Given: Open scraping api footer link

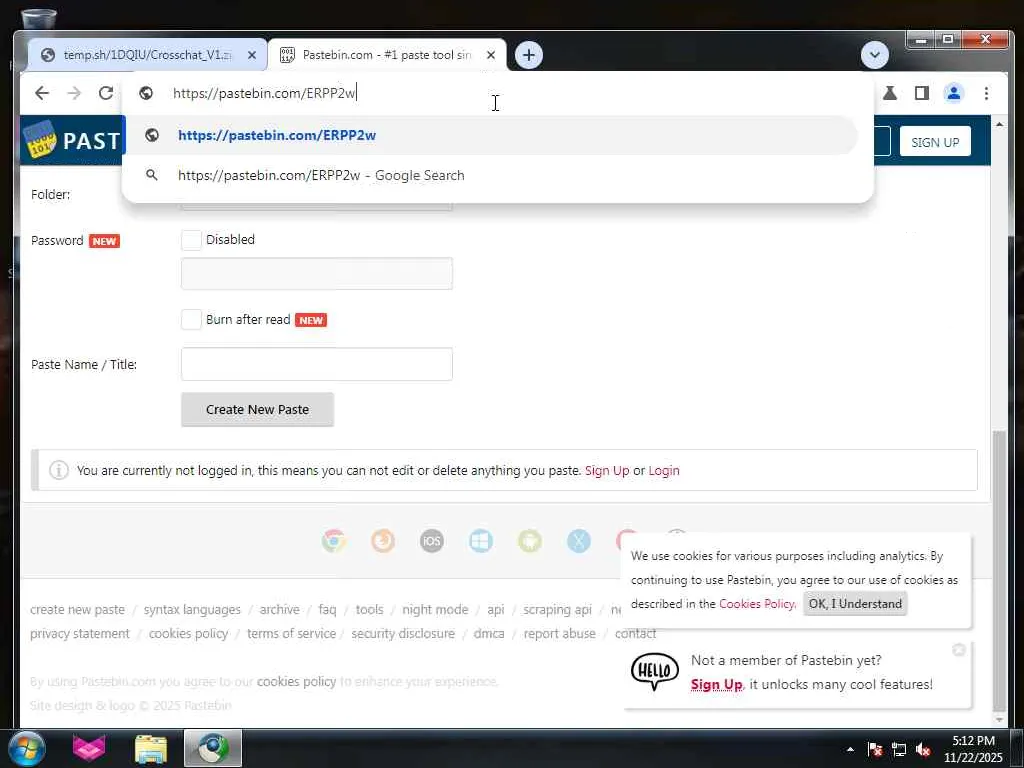Looking at the screenshot, I should click(x=557, y=609).
